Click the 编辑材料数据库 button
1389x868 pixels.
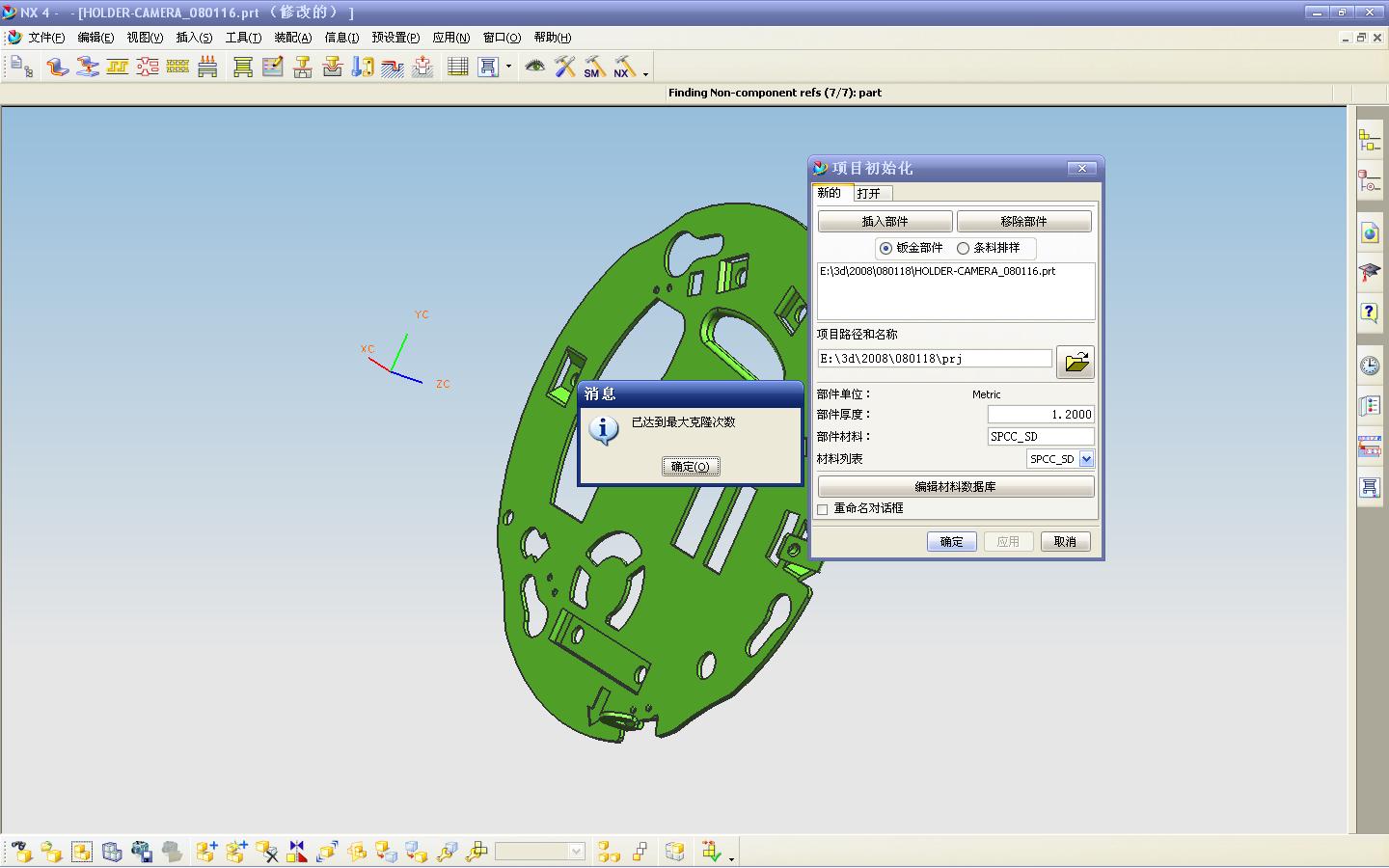pyautogui.click(x=955, y=487)
